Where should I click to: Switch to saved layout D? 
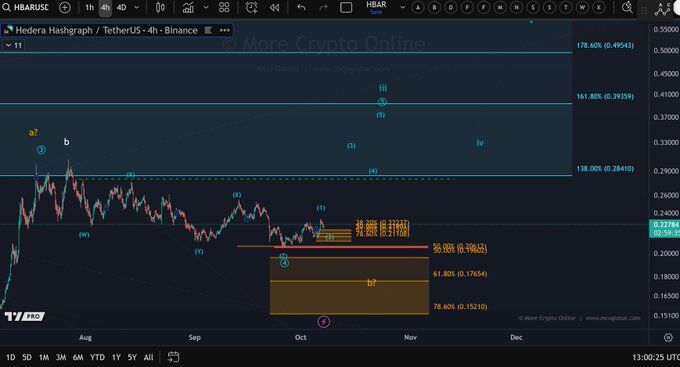[x=451, y=7]
